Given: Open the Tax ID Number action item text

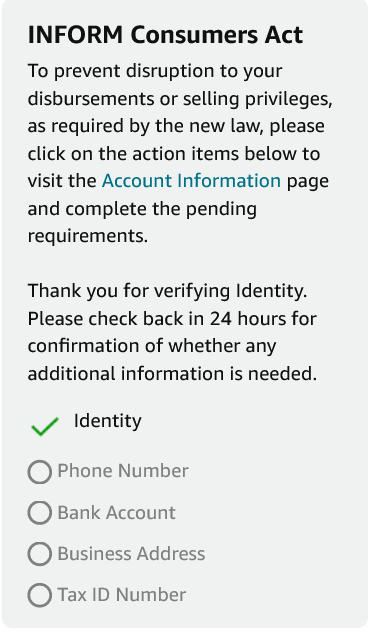Looking at the screenshot, I should coord(122,595).
